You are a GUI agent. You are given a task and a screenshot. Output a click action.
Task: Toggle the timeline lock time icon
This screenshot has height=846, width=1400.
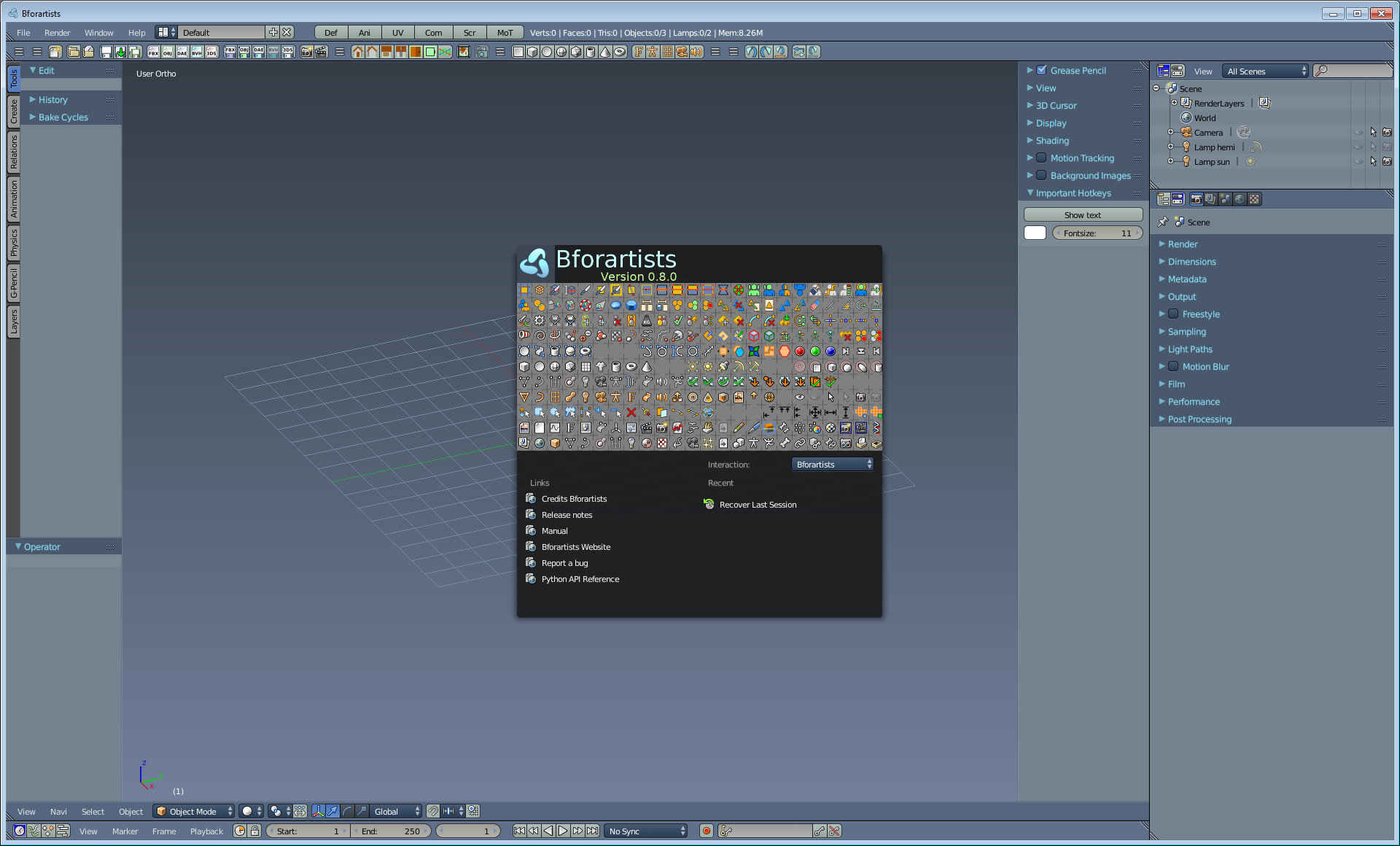(x=254, y=831)
